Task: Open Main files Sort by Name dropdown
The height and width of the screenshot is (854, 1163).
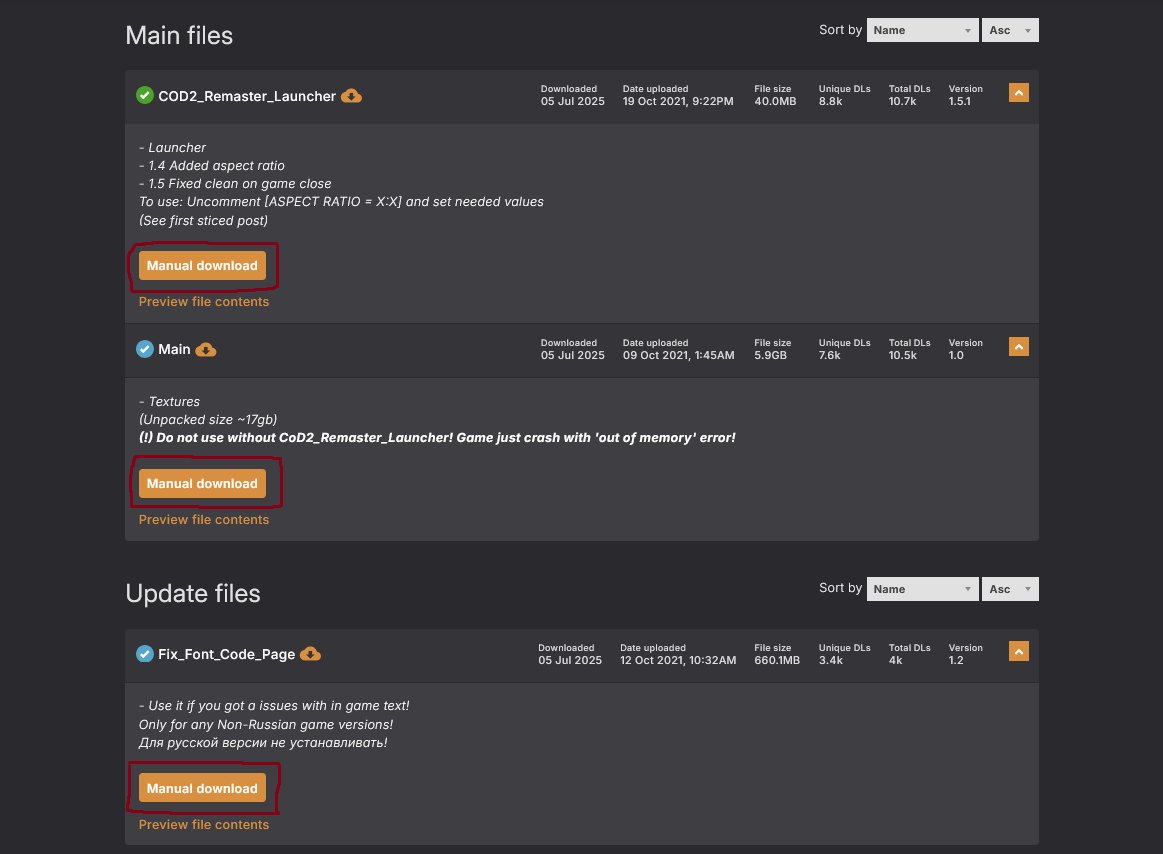Action: tap(922, 30)
